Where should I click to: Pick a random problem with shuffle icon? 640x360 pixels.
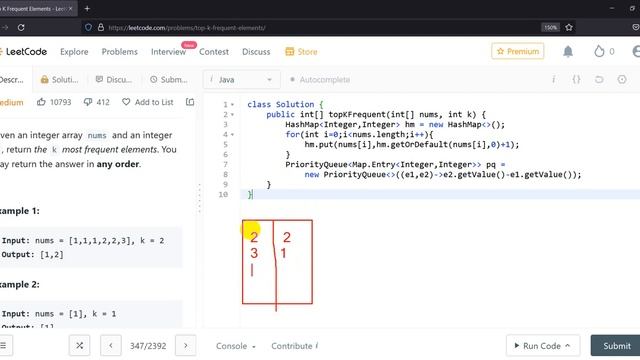coord(80,346)
